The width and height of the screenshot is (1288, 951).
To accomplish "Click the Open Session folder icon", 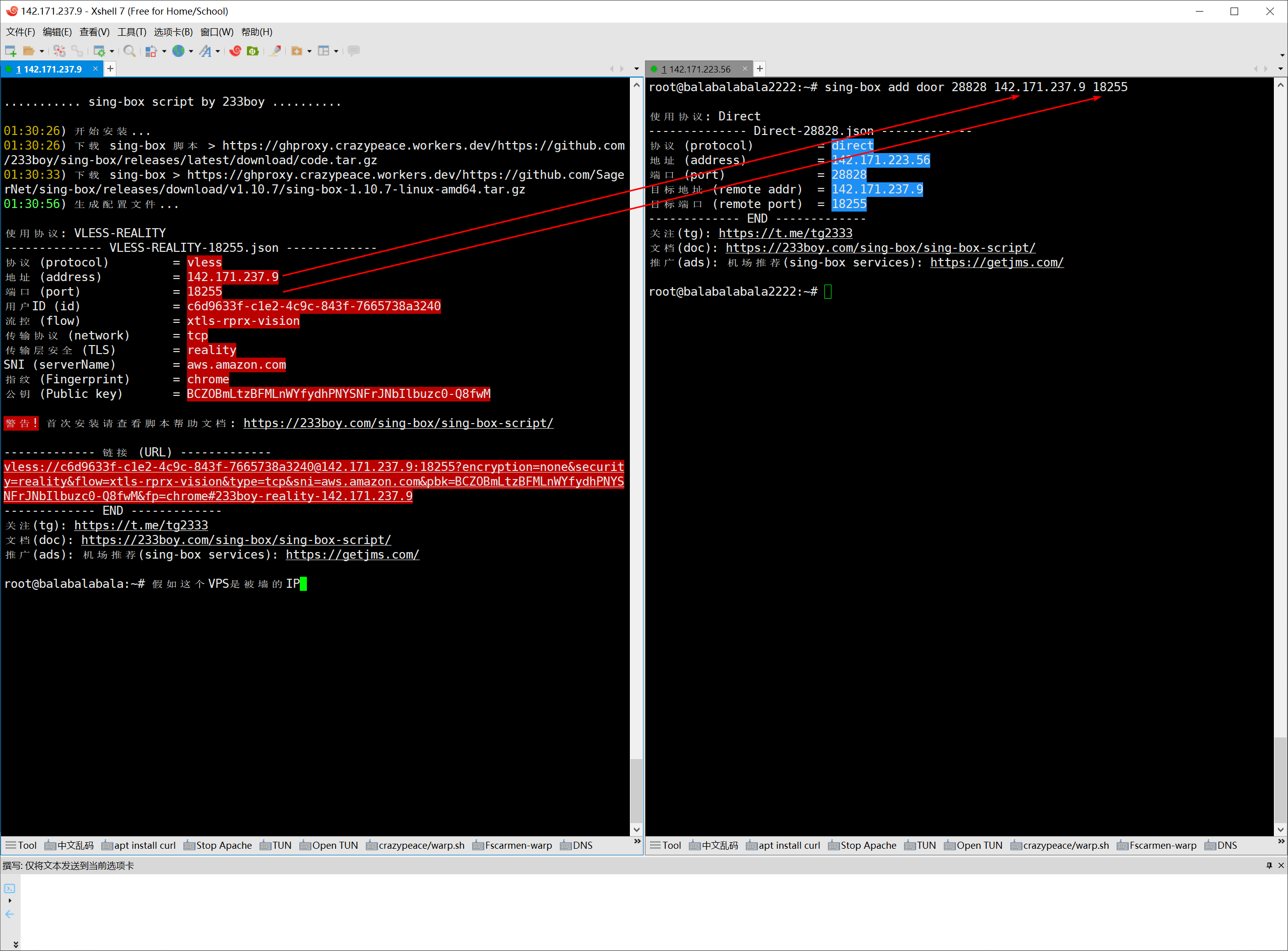I will pyautogui.click(x=28, y=51).
